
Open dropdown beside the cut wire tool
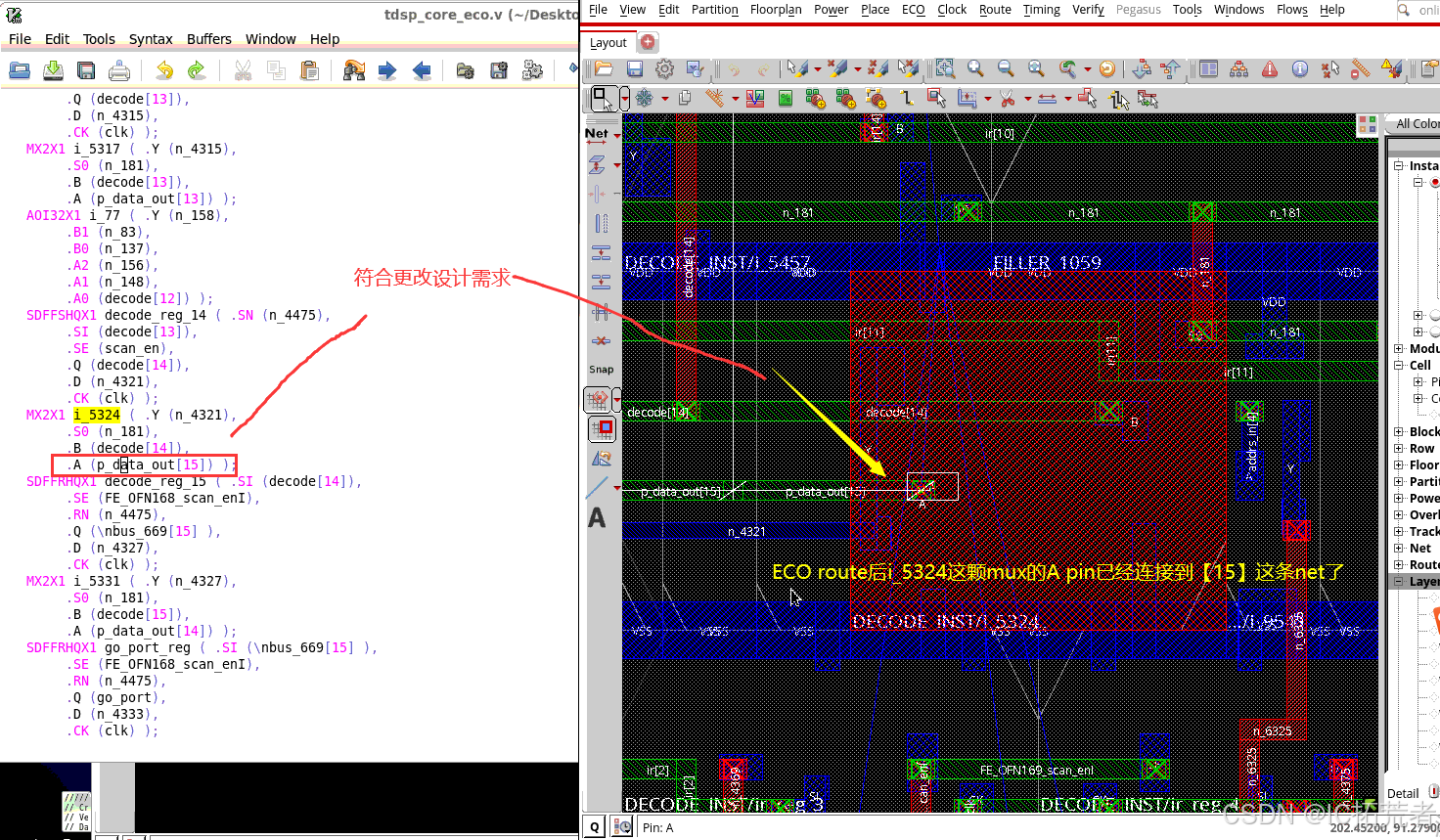pyautogui.click(x=1028, y=98)
